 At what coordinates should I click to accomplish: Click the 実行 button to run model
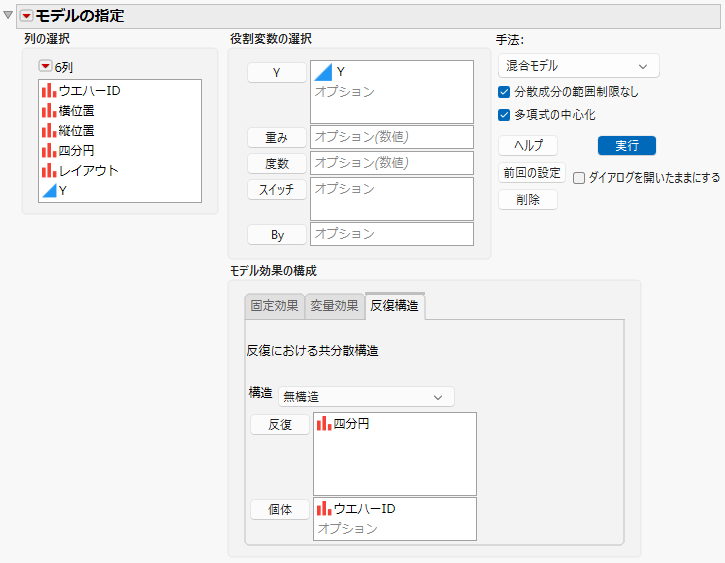[627, 146]
